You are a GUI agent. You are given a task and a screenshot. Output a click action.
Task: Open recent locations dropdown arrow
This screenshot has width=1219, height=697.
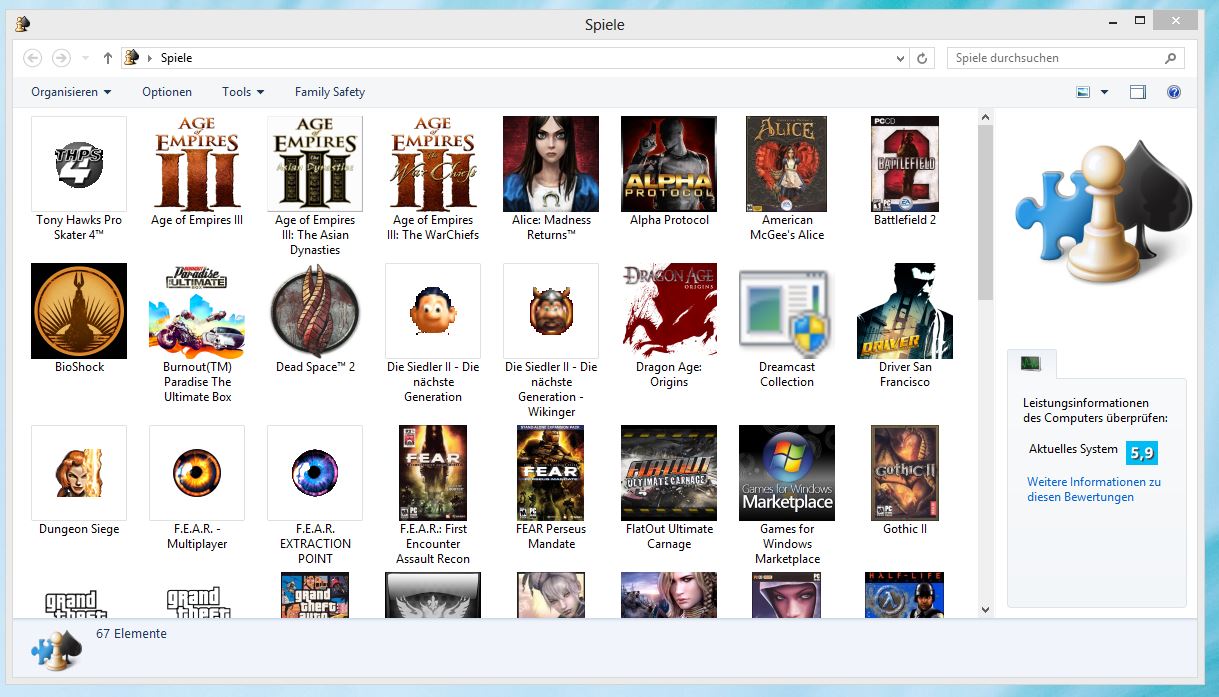(86, 58)
